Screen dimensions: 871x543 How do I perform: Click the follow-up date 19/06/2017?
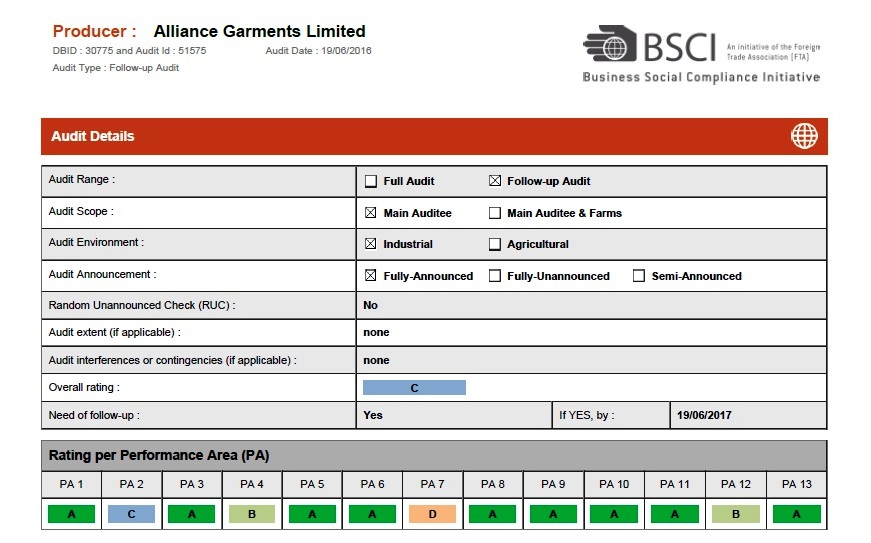pos(704,415)
